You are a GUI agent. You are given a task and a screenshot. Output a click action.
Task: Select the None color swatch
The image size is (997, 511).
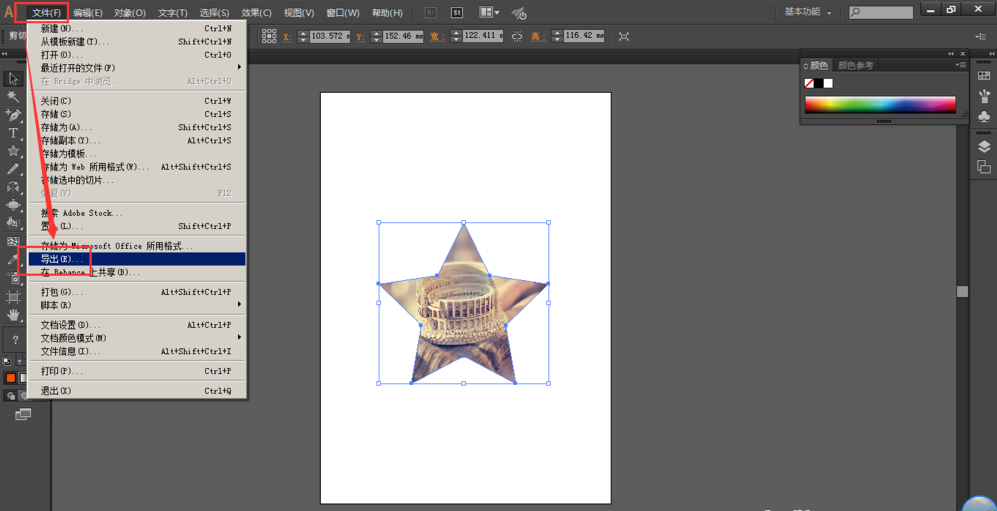(809, 84)
